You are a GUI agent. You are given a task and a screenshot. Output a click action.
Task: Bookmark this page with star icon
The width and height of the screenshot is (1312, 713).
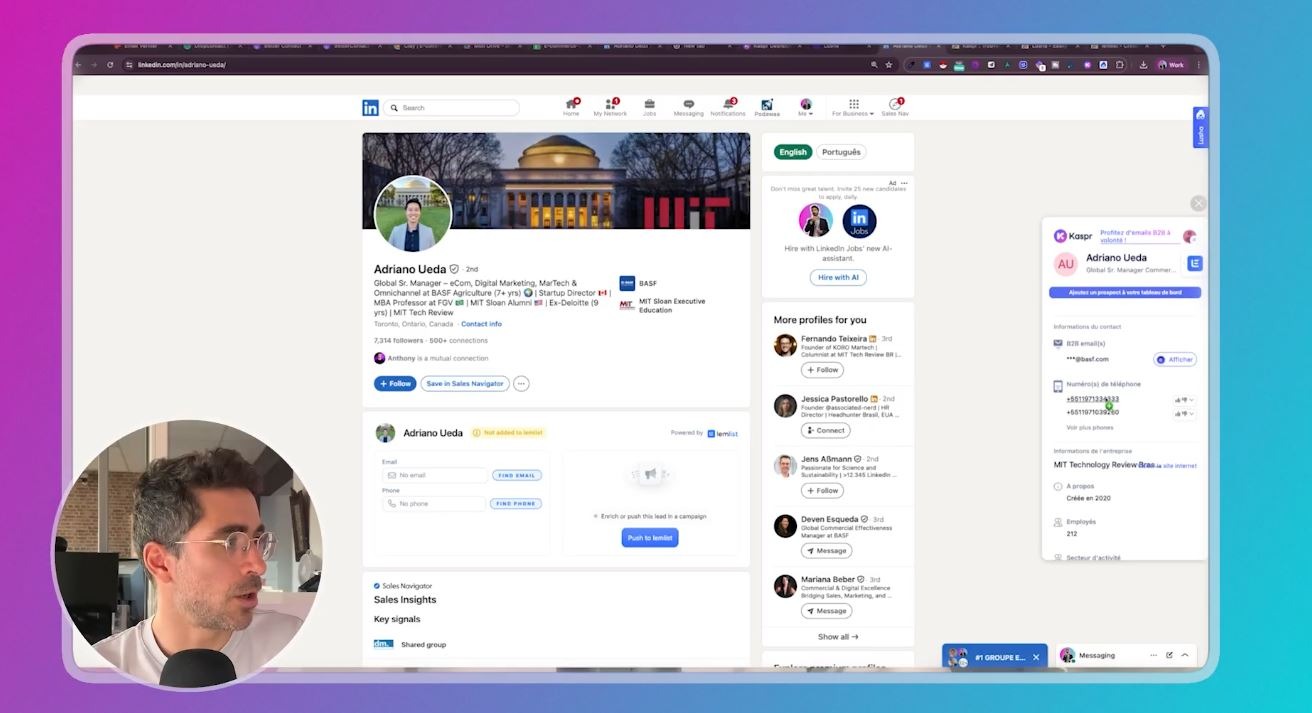pyautogui.click(x=888, y=65)
